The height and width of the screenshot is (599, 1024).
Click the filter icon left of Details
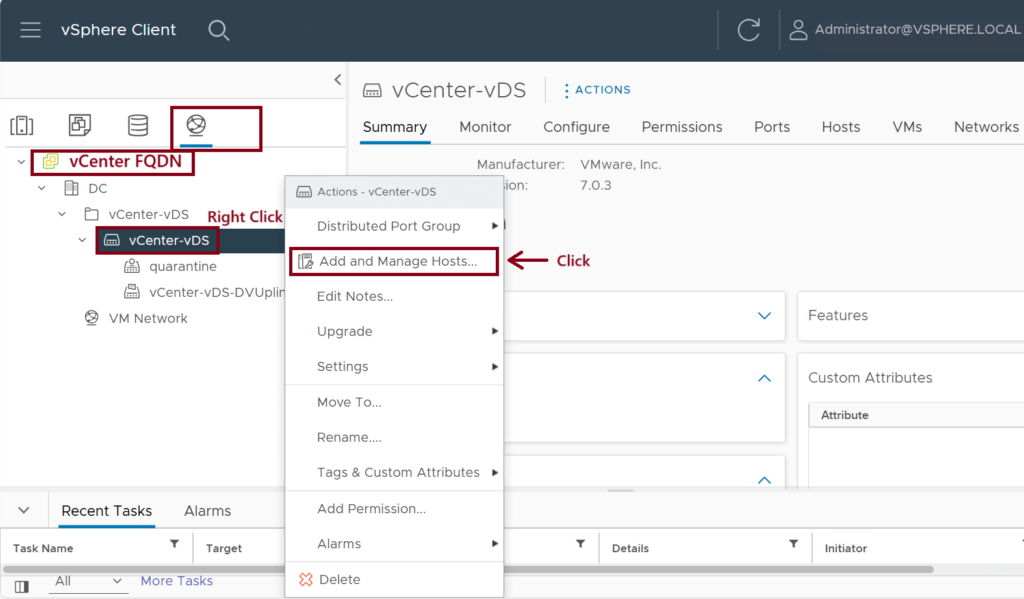[x=580, y=544]
